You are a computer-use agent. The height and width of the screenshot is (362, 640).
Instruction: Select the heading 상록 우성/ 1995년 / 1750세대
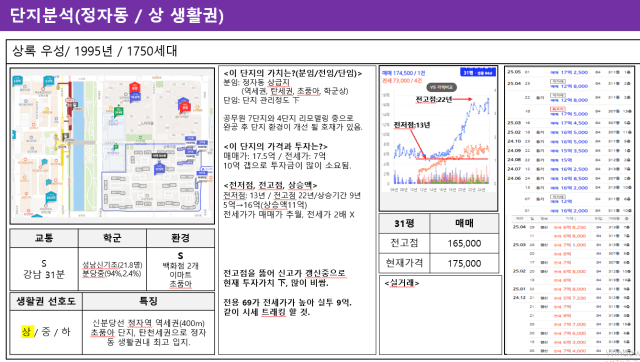pyautogui.click(x=95, y=51)
